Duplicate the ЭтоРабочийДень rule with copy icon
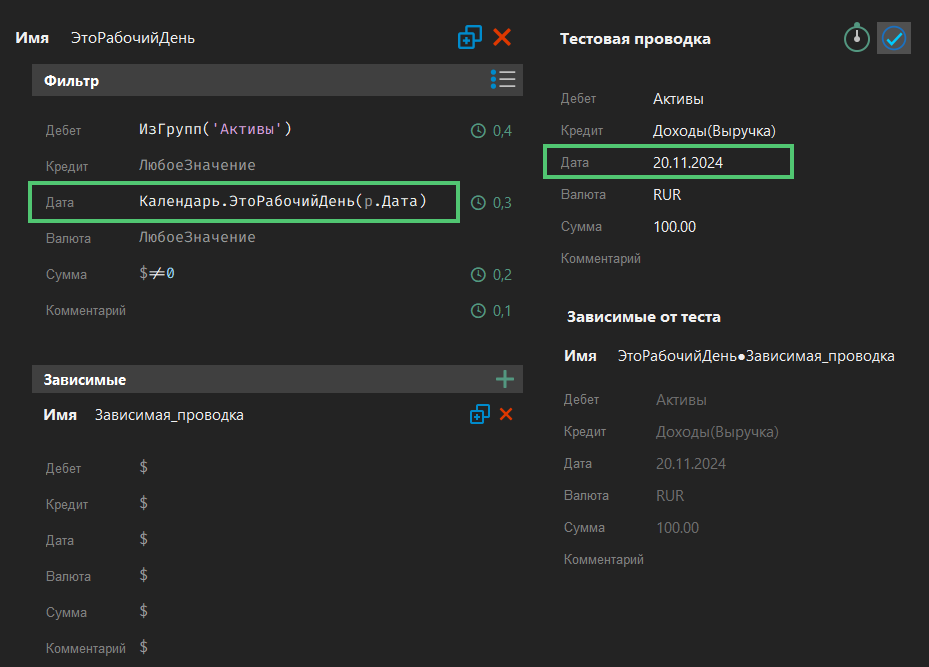The image size is (929, 667). pos(469,38)
